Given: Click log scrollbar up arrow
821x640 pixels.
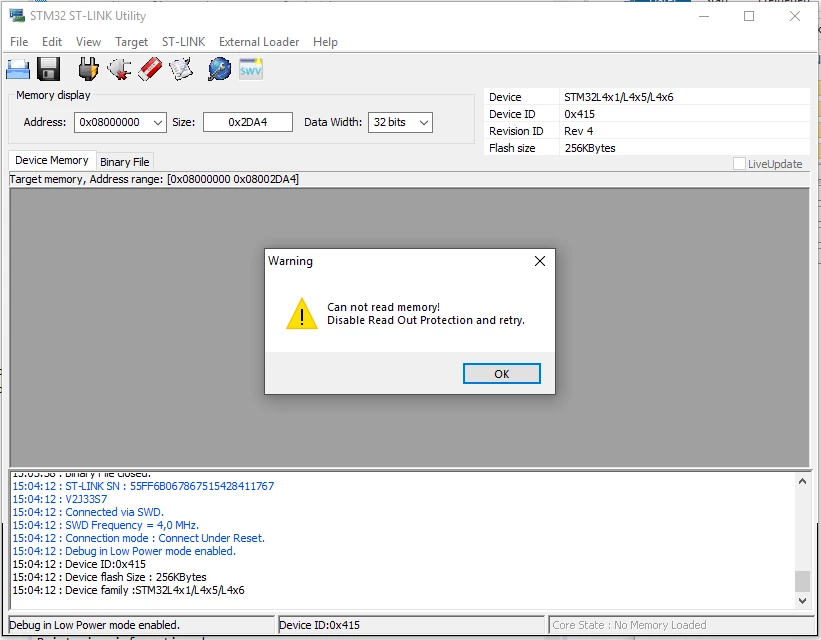Looking at the screenshot, I should click(x=802, y=481).
